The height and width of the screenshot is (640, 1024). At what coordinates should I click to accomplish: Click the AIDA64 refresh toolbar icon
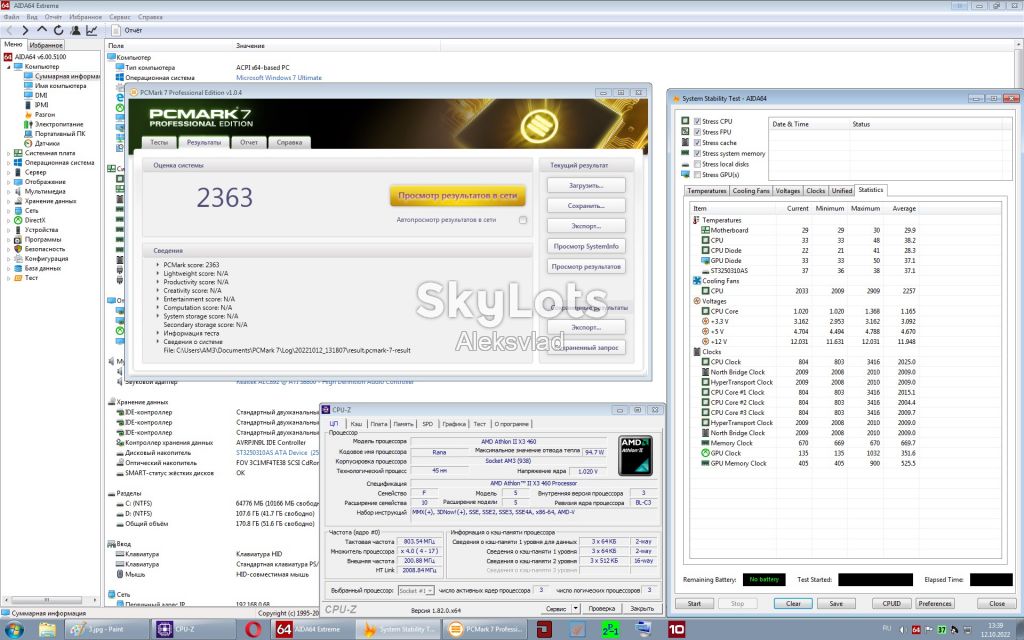pyautogui.click(x=58, y=30)
